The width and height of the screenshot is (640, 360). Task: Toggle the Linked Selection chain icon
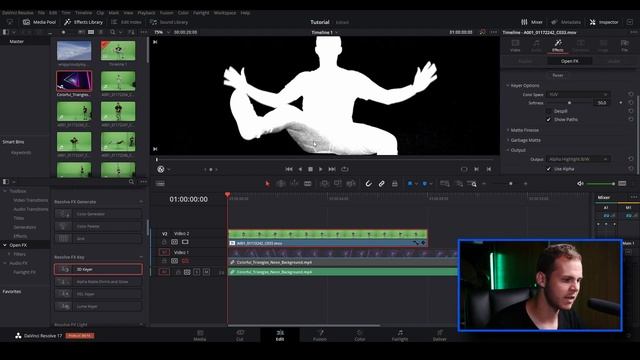pos(382,184)
